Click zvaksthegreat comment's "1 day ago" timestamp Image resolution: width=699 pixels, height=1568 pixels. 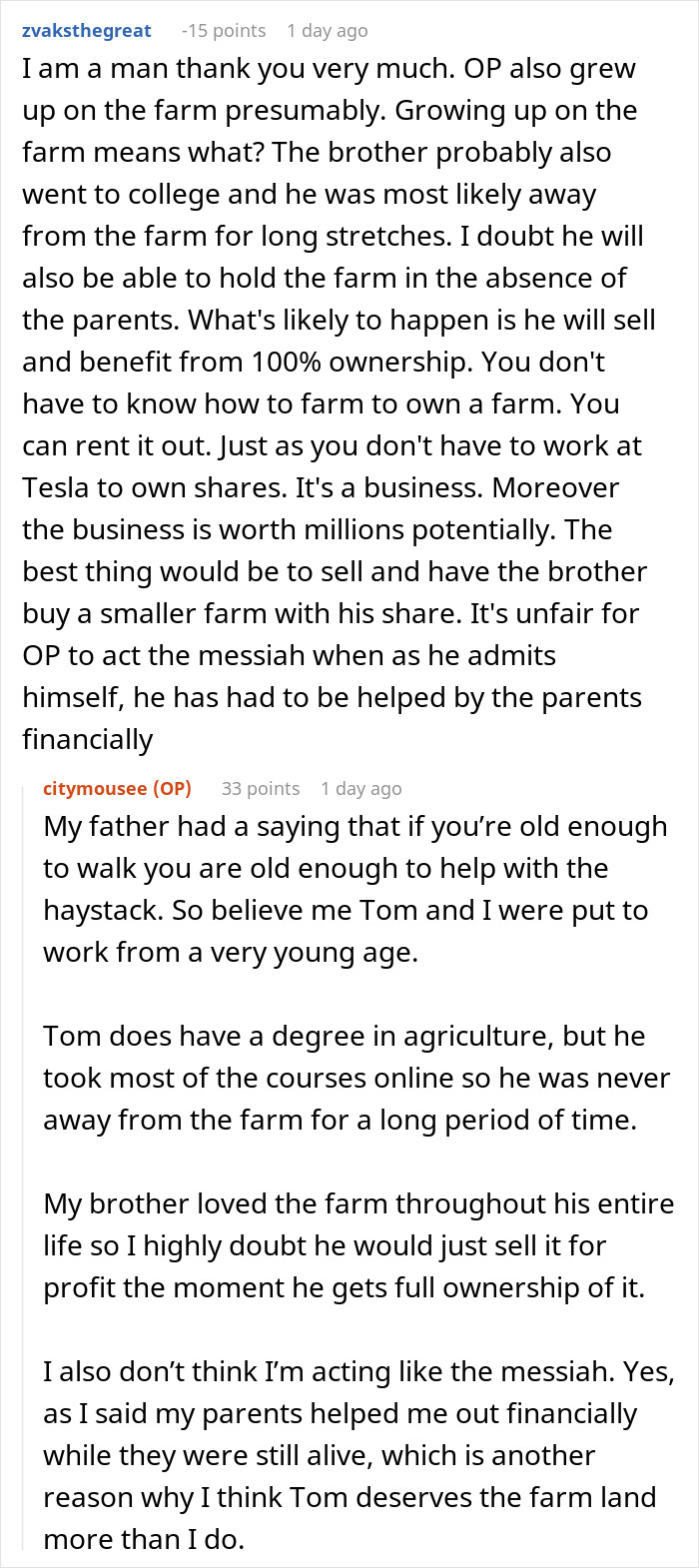click(x=327, y=31)
